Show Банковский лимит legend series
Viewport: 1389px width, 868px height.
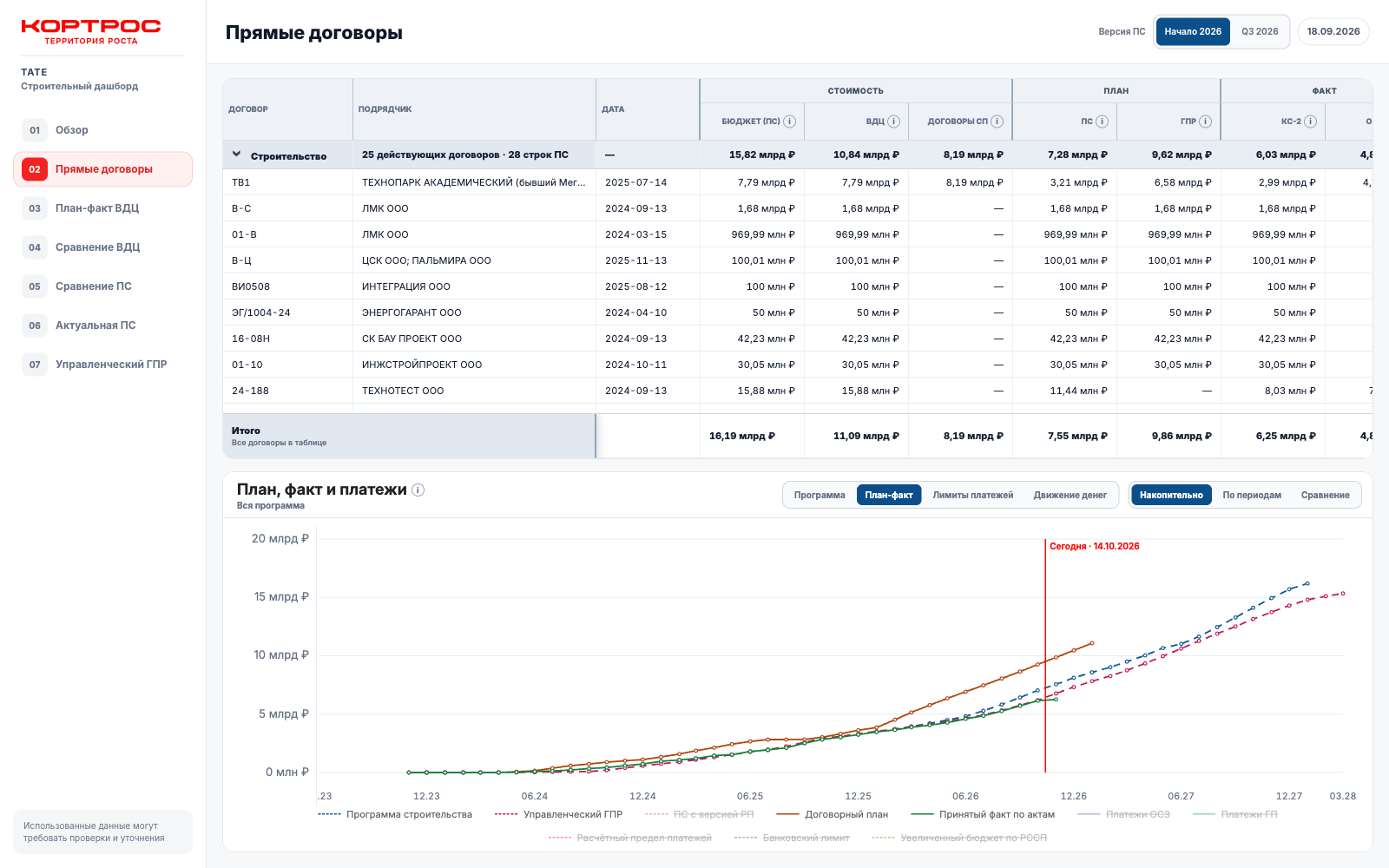792,838
